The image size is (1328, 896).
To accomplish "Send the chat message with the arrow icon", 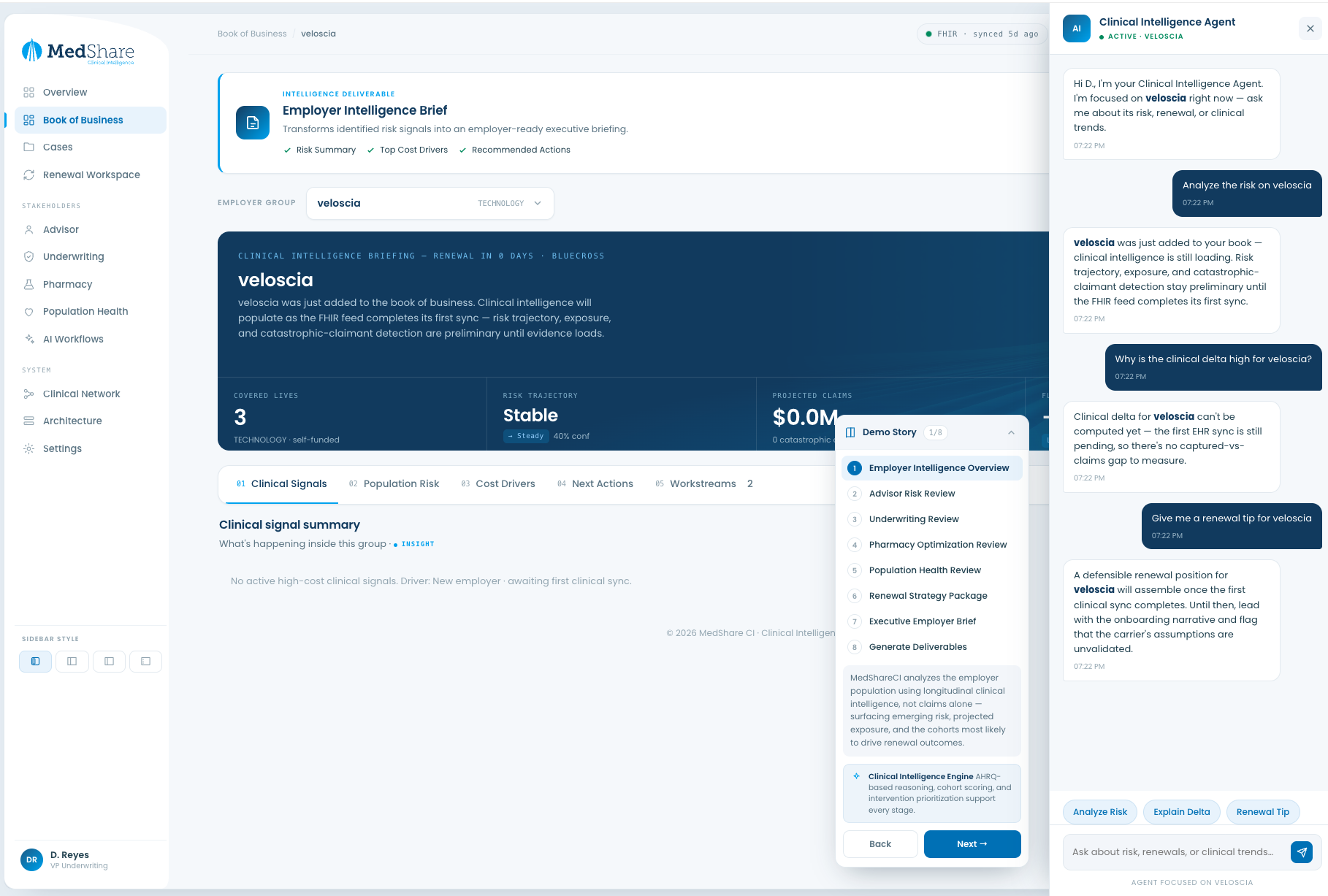I will [x=1302, y=852].
